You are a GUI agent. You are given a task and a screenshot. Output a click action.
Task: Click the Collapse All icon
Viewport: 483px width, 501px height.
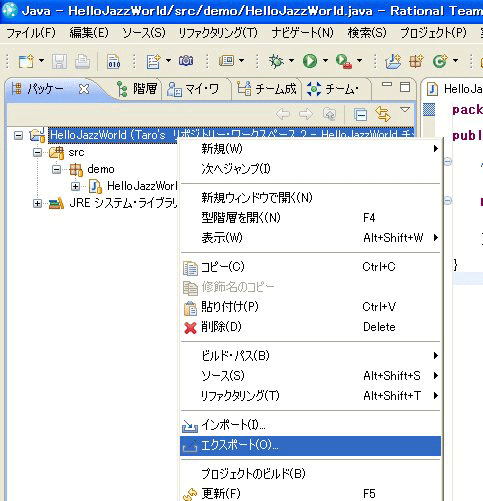click(x=360, y=115)
